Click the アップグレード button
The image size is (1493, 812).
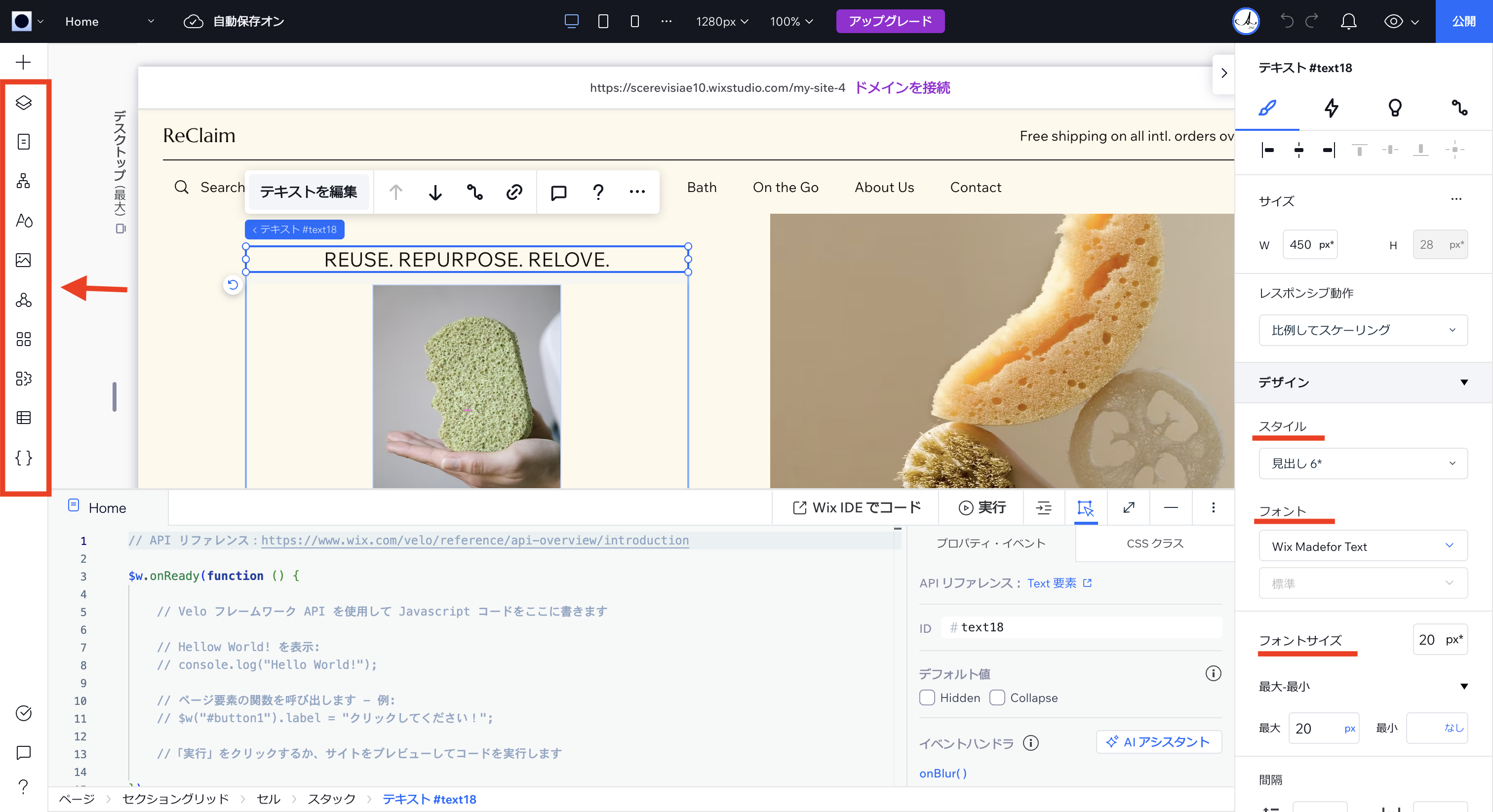pyautogui.click(x=890, y=21)
